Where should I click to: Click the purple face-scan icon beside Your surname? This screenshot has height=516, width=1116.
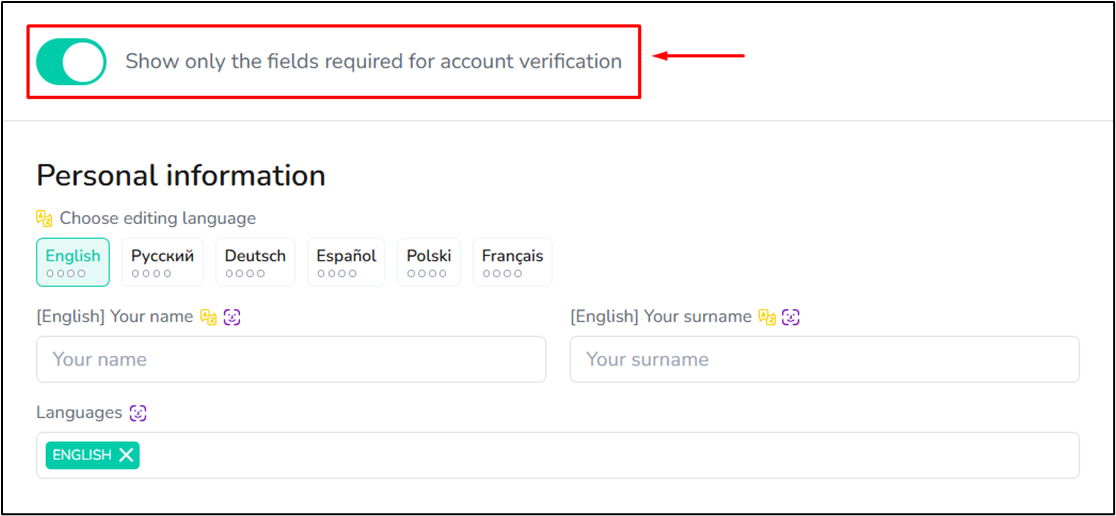pos(791,317)
